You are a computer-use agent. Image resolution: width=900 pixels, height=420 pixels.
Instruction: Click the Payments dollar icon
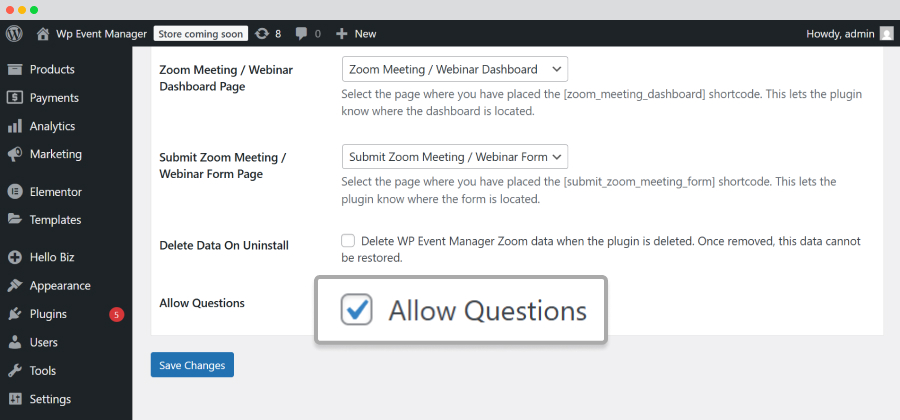[x=15, y=98]
